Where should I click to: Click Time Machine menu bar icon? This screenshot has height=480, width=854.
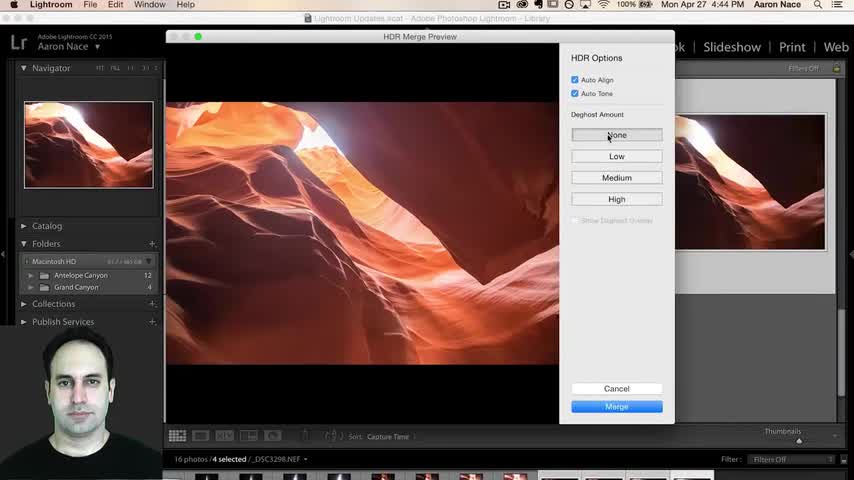click(x=569, y=5)
